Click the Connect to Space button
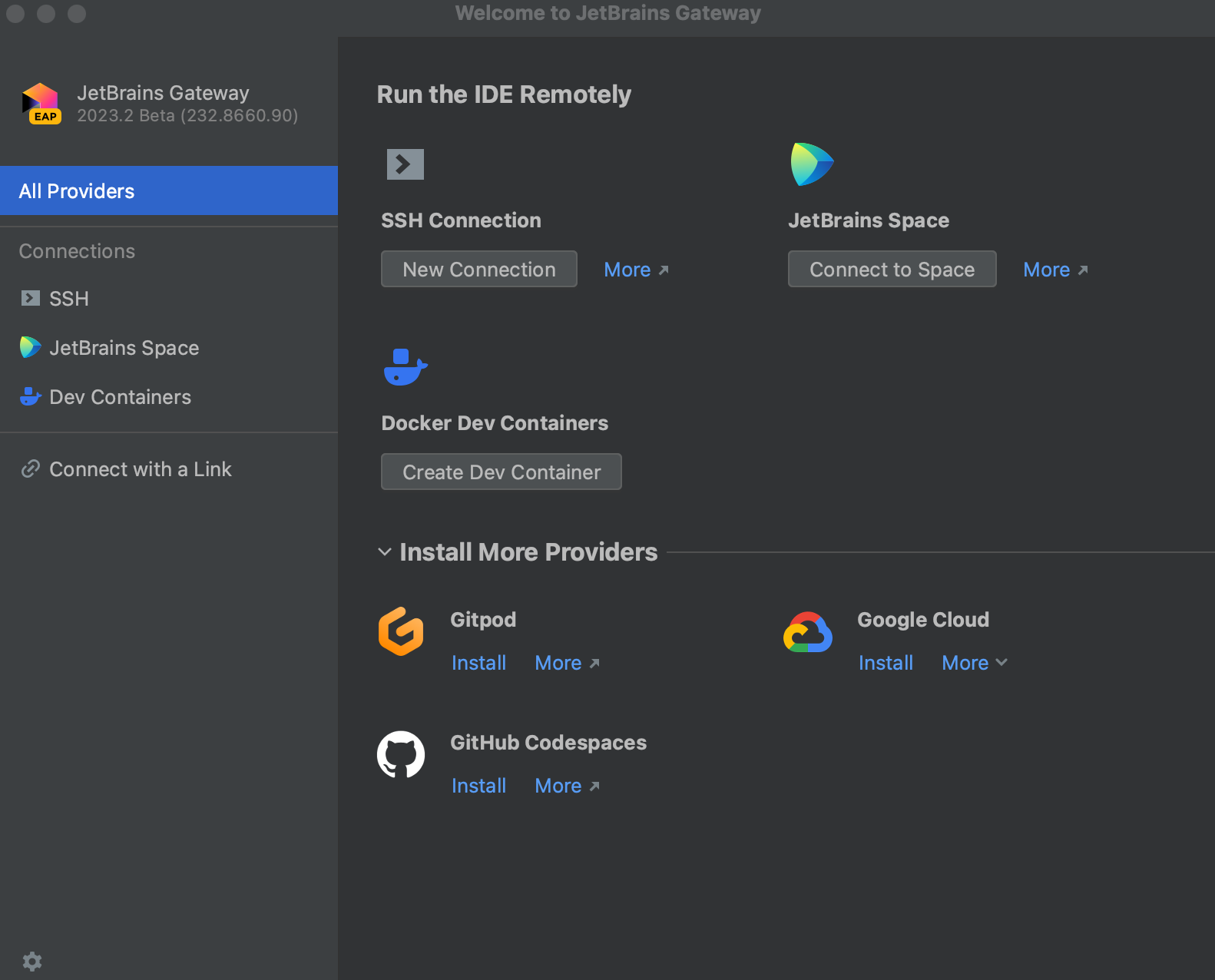 (x=892, y=269)
